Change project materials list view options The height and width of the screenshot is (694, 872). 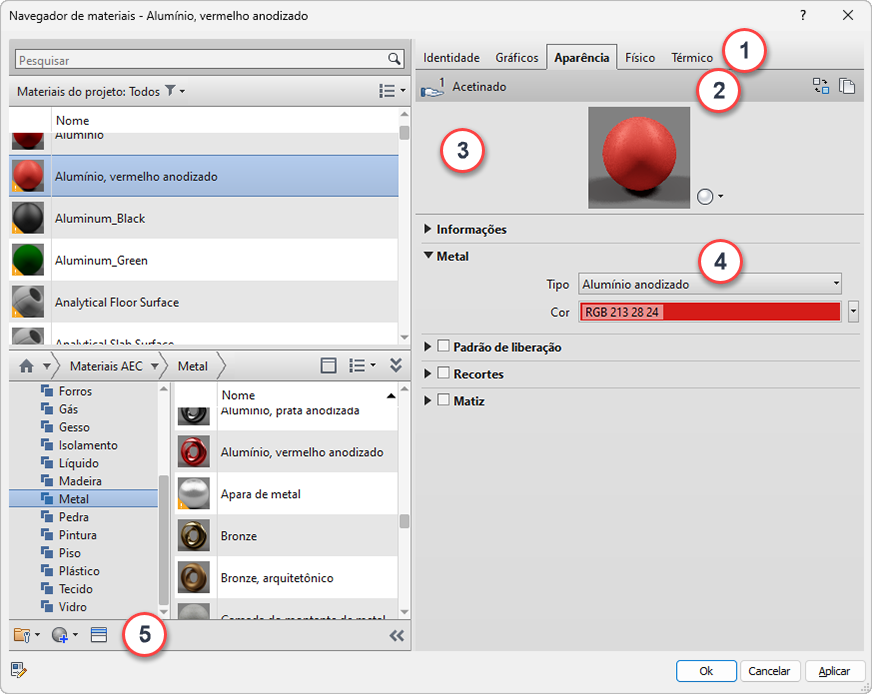[392, 91]
